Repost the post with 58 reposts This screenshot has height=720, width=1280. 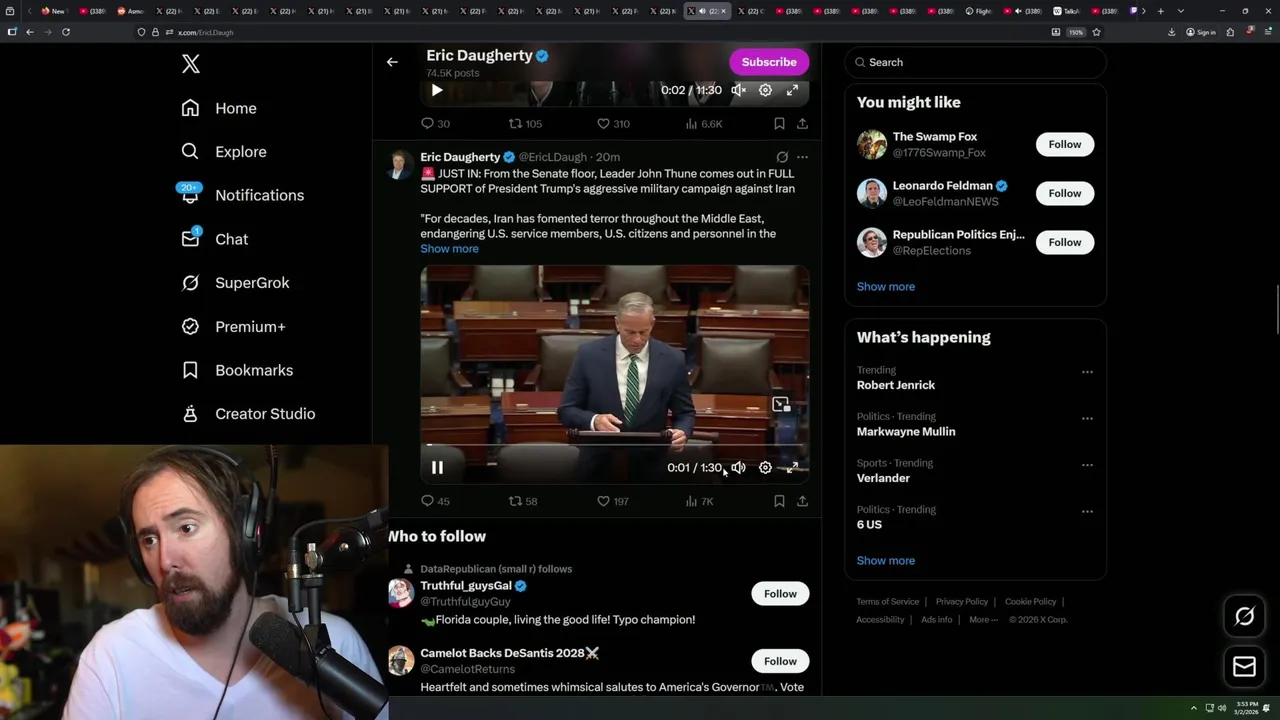524,501
